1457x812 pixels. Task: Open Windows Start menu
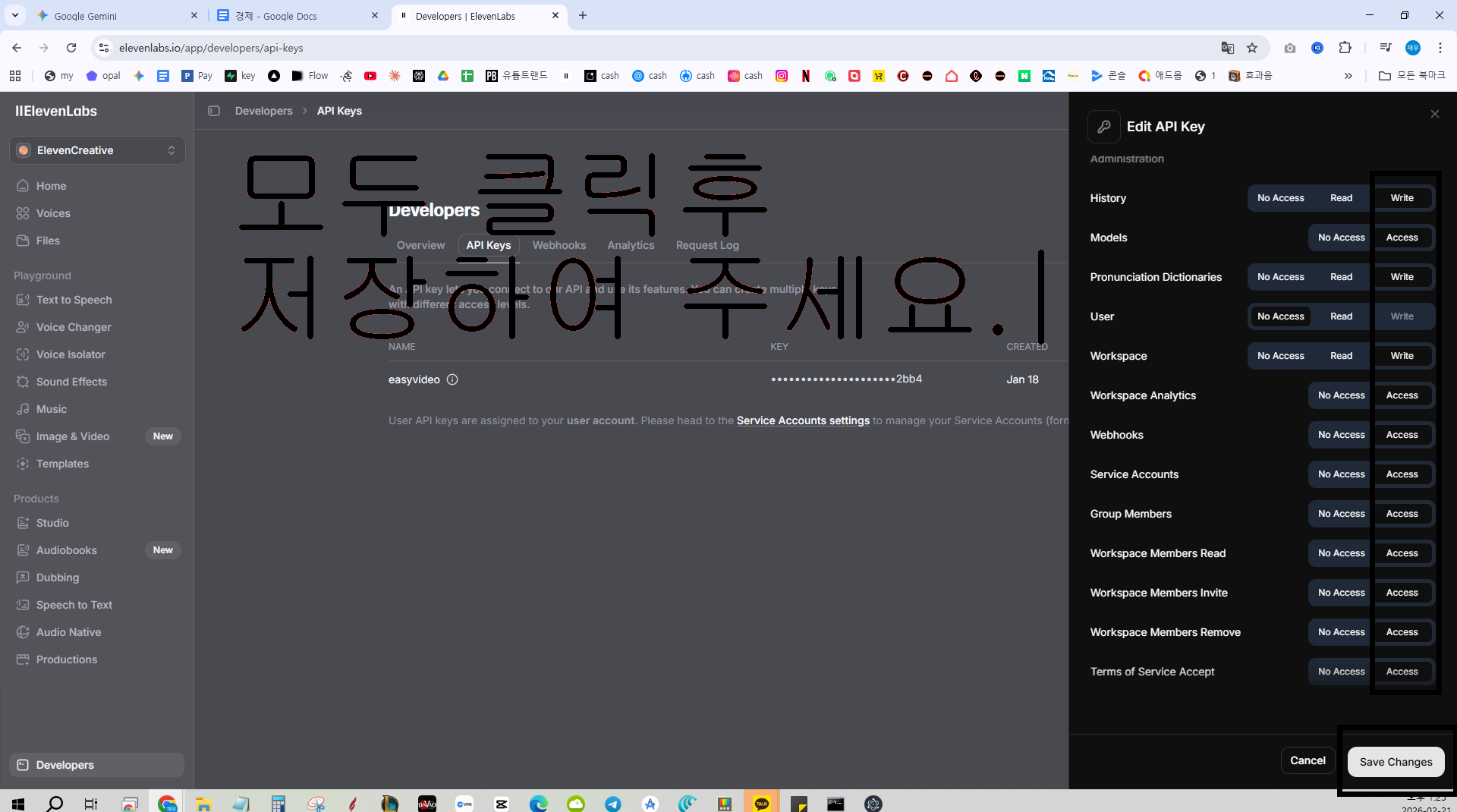point(18,803)
